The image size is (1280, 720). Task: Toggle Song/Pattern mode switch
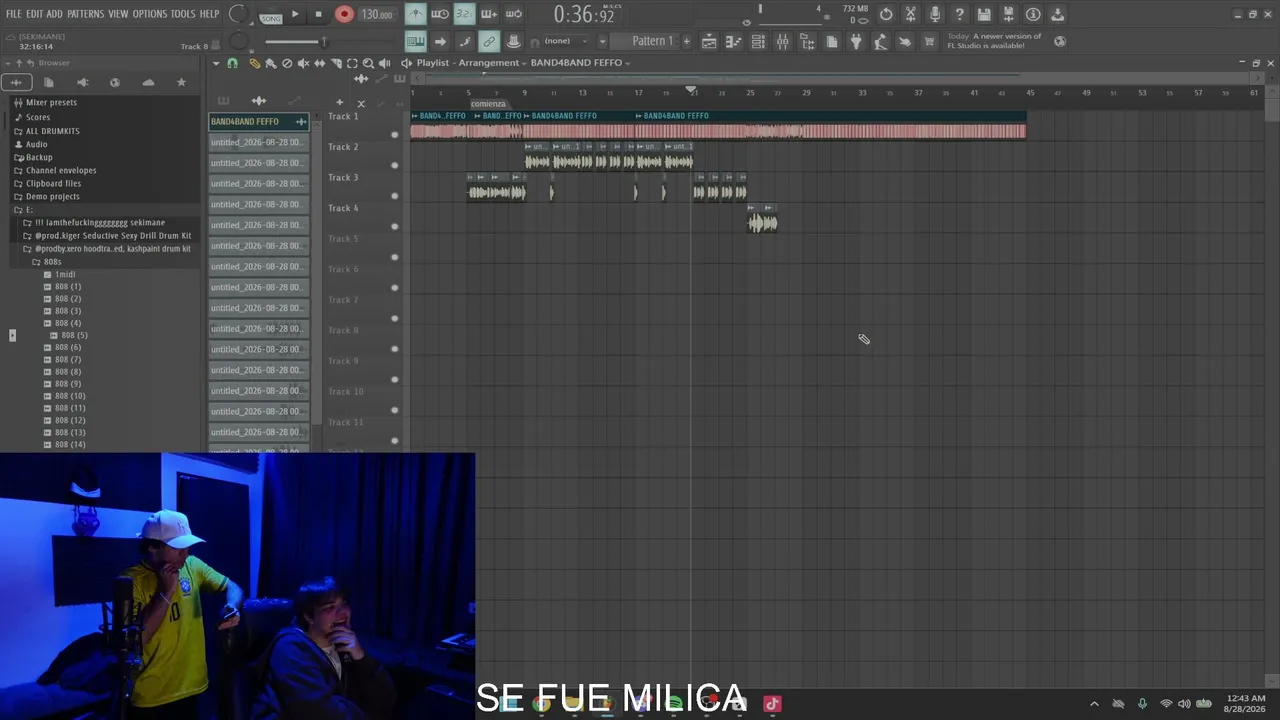pos(270,14)
